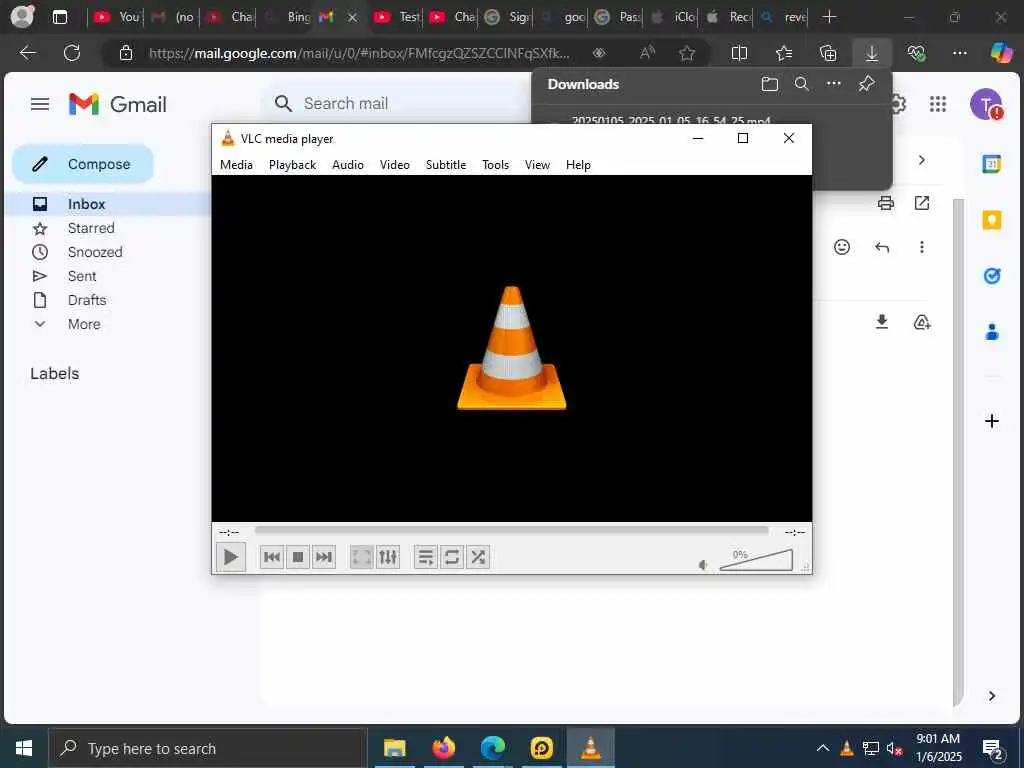Download the email attachment

tap(882, 322)
